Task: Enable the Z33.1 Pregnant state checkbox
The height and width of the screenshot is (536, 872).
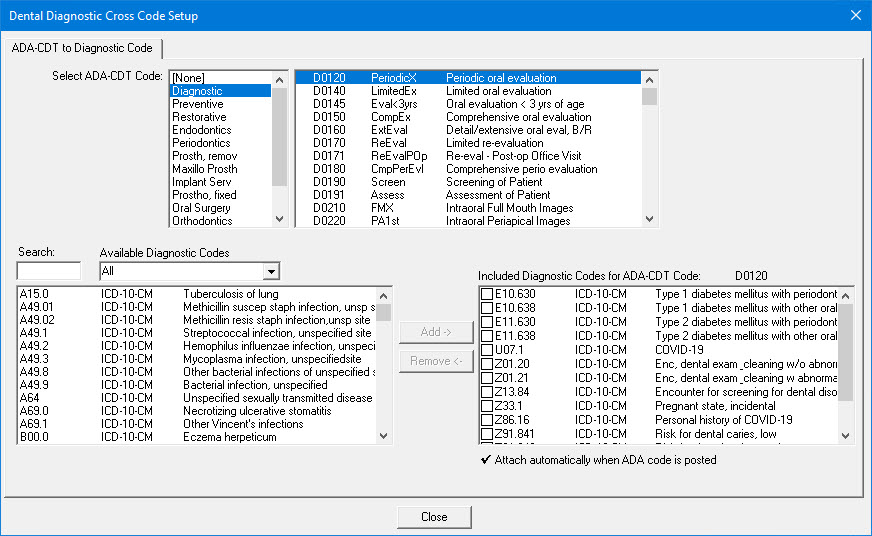Action: (487, 406)
